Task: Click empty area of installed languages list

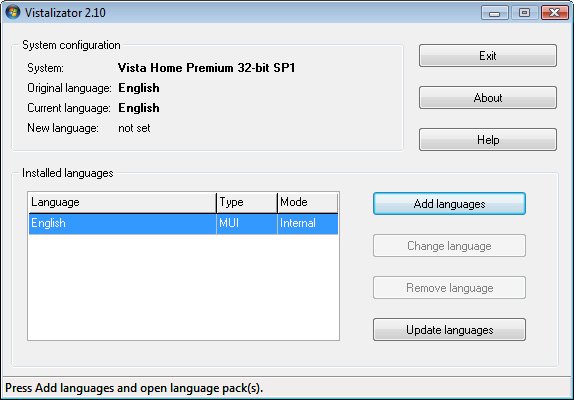Action: [183, 287]
